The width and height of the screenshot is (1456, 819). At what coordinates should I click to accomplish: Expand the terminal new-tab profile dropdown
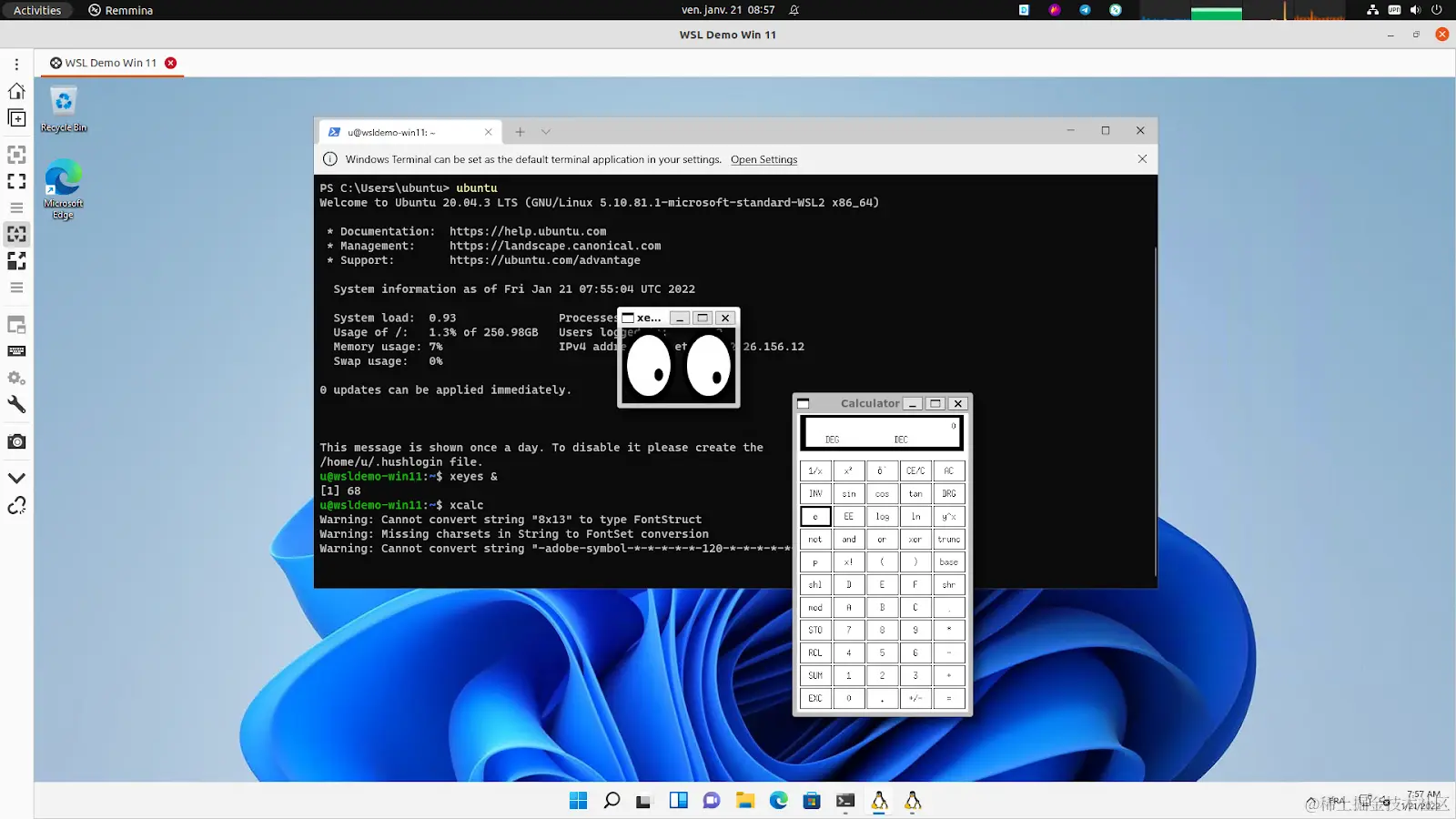pos(546,132)
